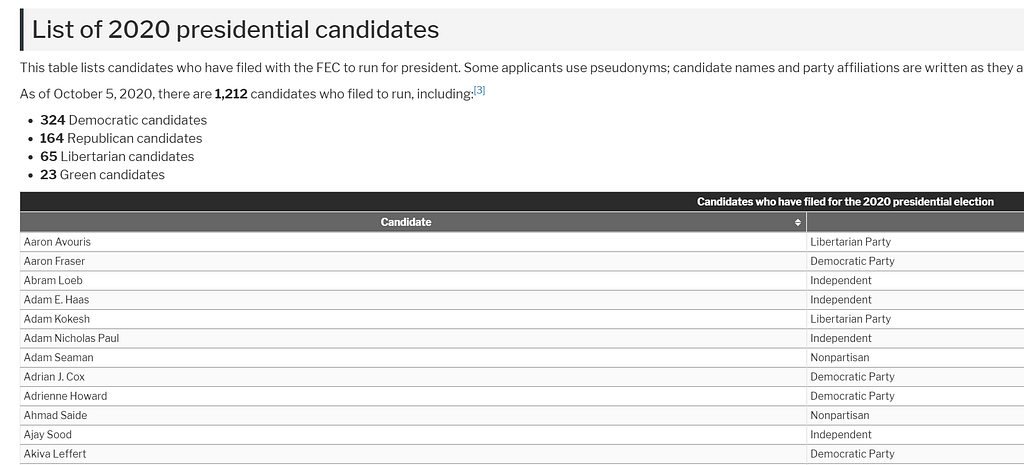Viewport: 1024px width, 465px height.
Task: Select the Aaron Avouris candidate cell
Action: [x=413, y=242]
